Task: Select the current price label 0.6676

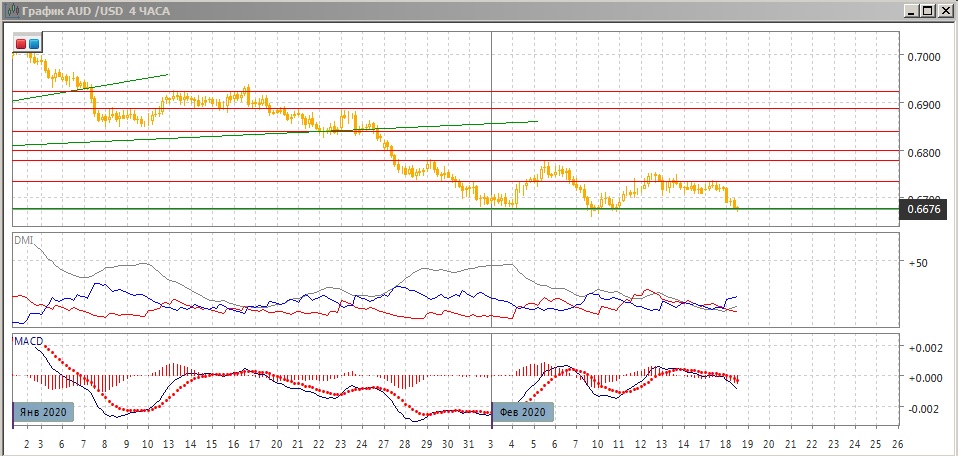Action: pos(924,209)
